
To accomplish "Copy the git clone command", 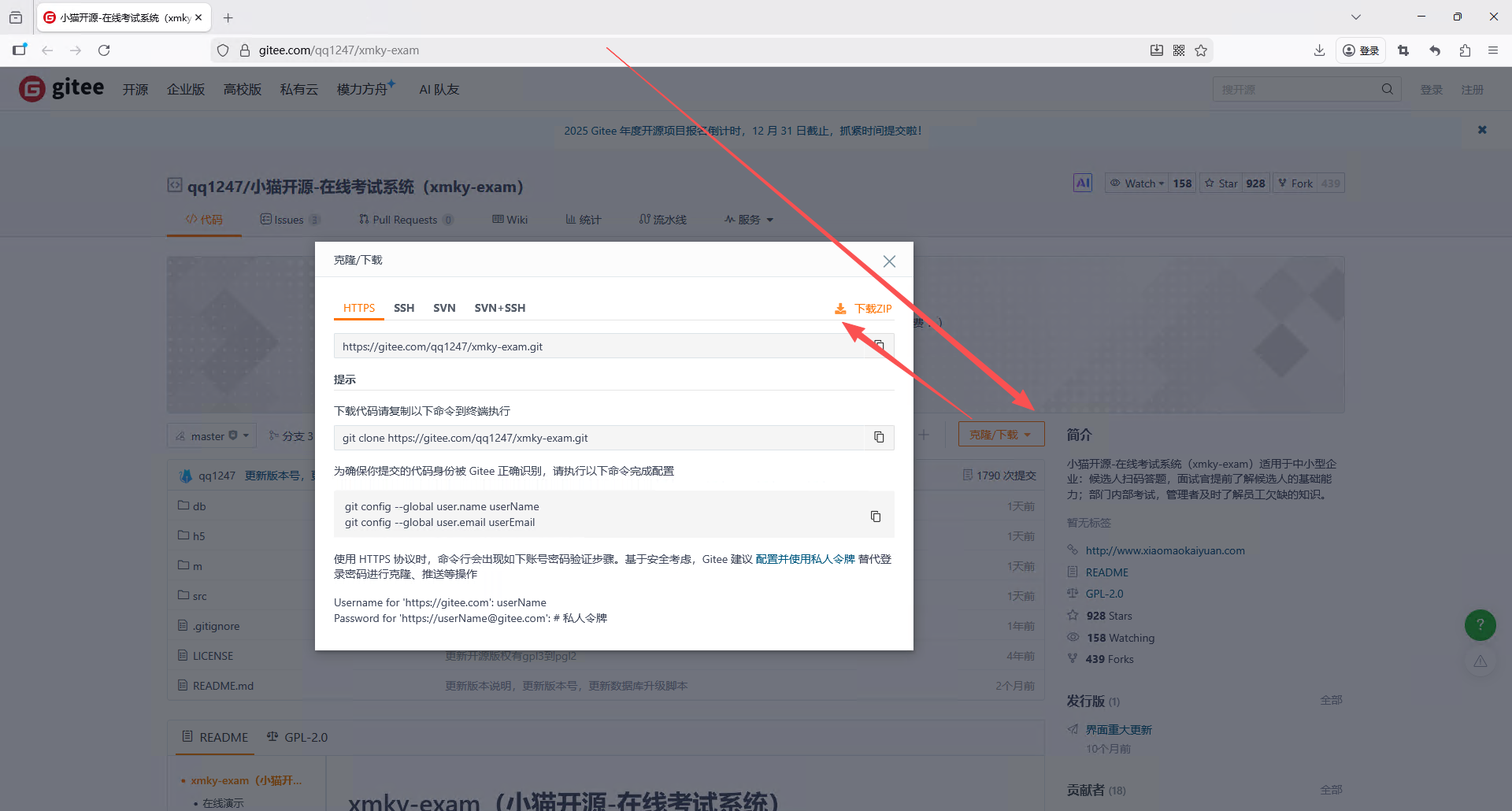I will tap(878, 437).
